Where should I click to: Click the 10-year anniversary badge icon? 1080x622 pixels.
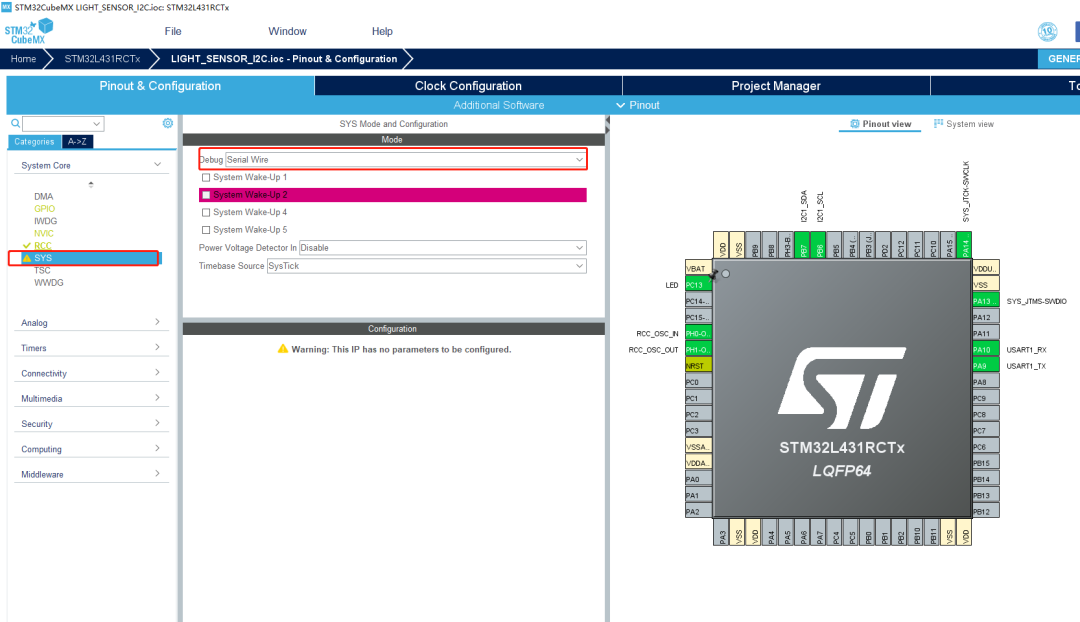1048,32
